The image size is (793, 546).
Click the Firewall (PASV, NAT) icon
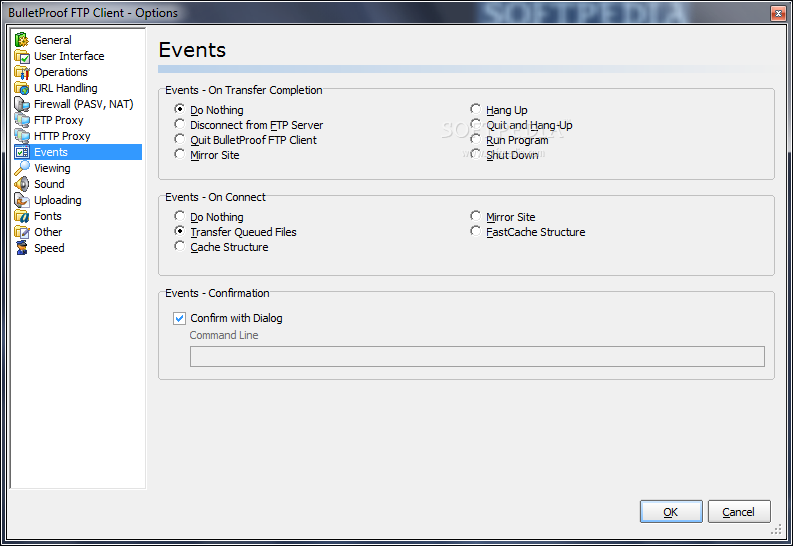[22, 104]
